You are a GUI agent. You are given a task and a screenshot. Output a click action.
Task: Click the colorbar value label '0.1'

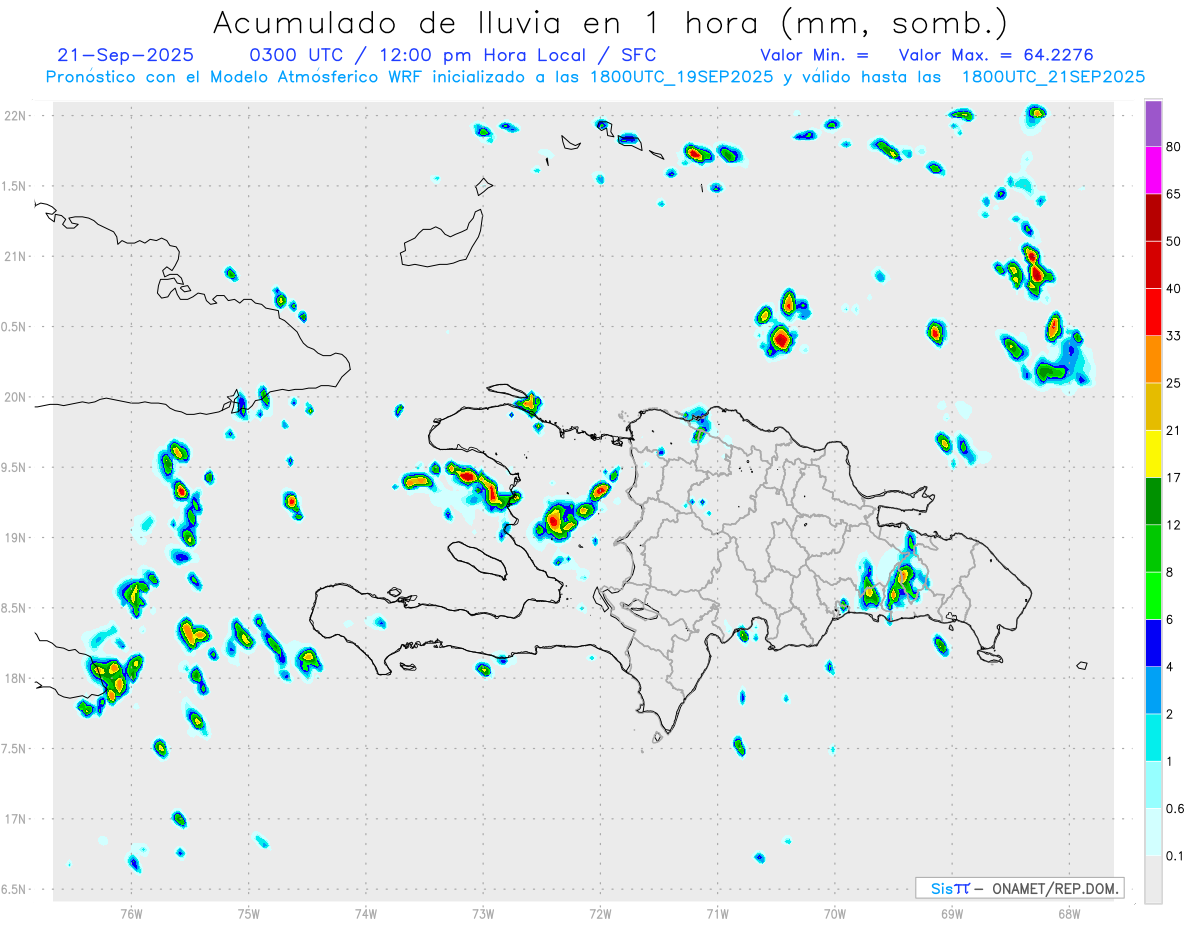[1175, 855]
